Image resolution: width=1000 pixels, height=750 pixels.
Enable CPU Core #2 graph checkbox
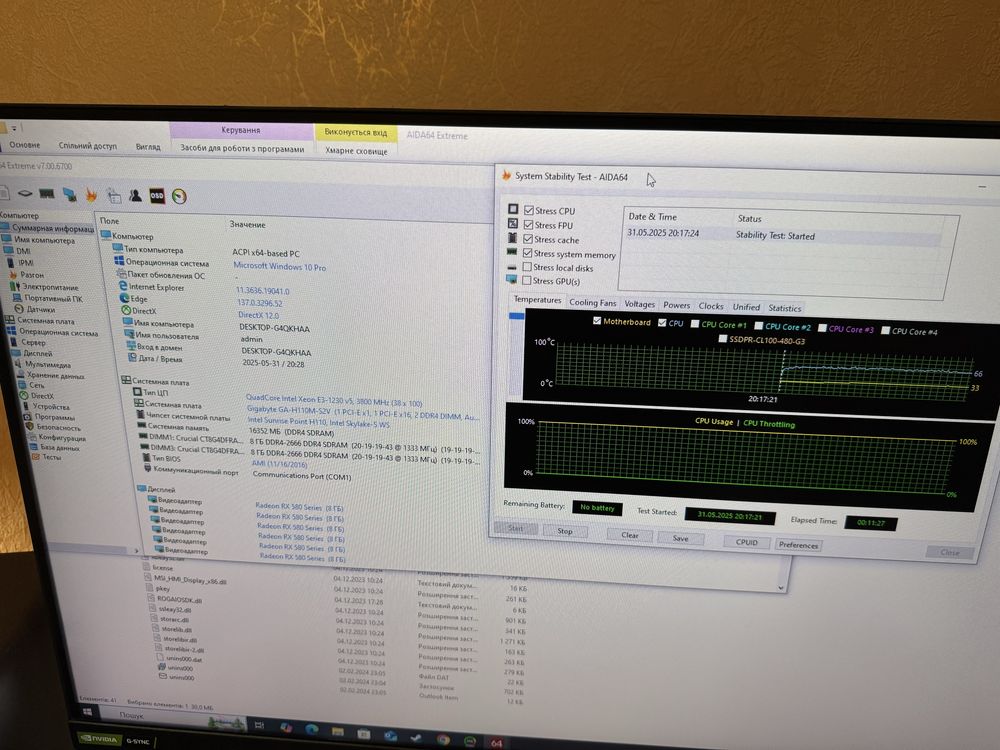point(758,326)
